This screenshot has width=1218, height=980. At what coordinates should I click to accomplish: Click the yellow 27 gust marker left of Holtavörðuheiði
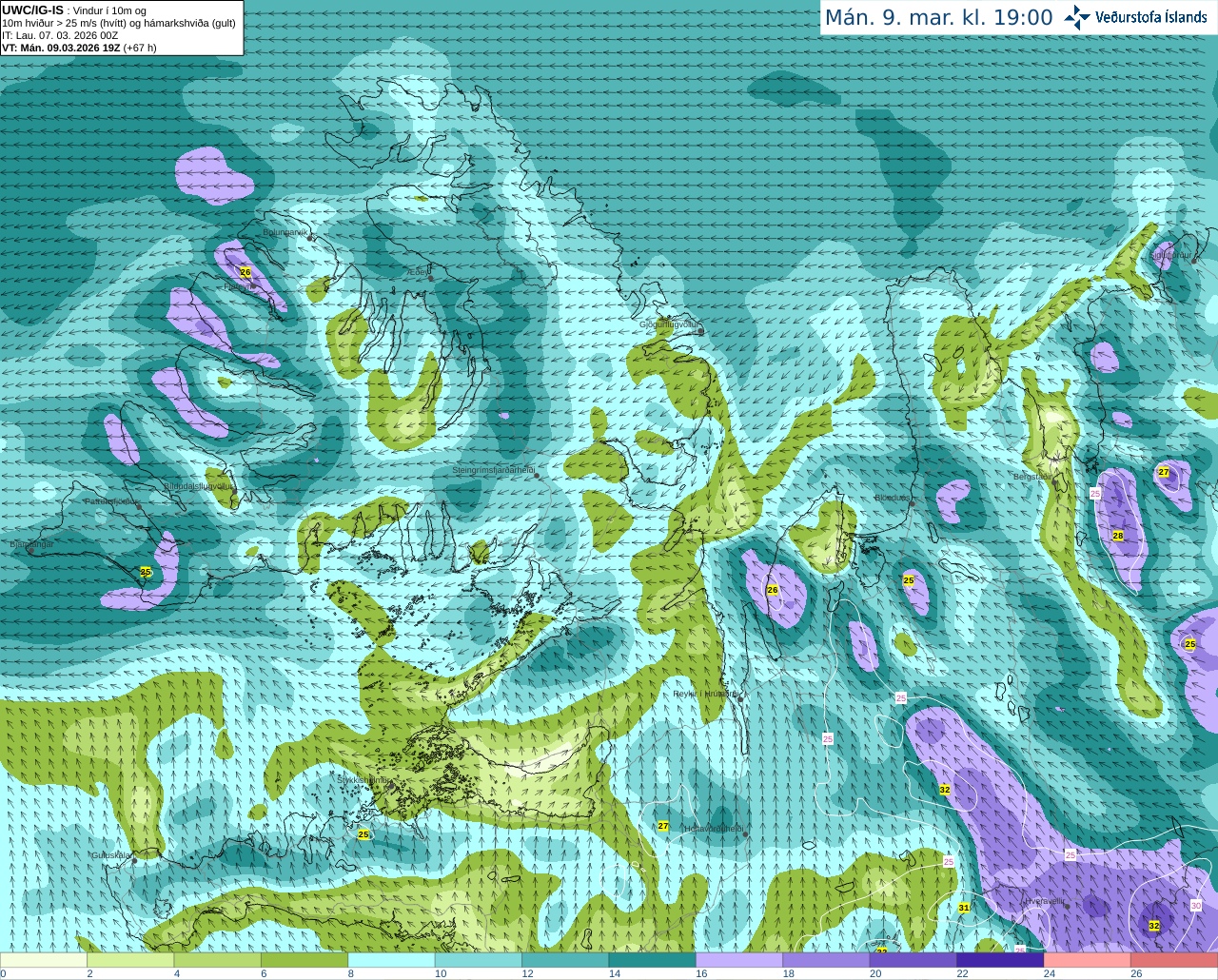click(663, 826)
